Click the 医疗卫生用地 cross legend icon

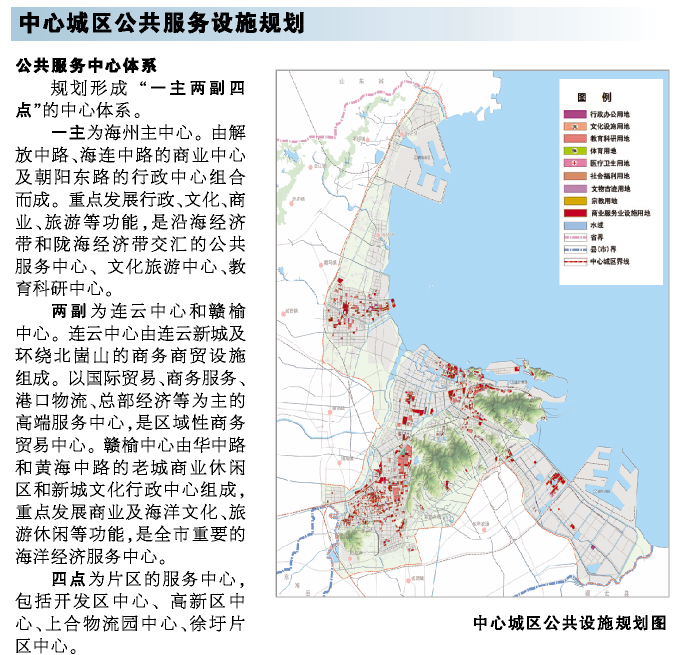pos(576,164)
